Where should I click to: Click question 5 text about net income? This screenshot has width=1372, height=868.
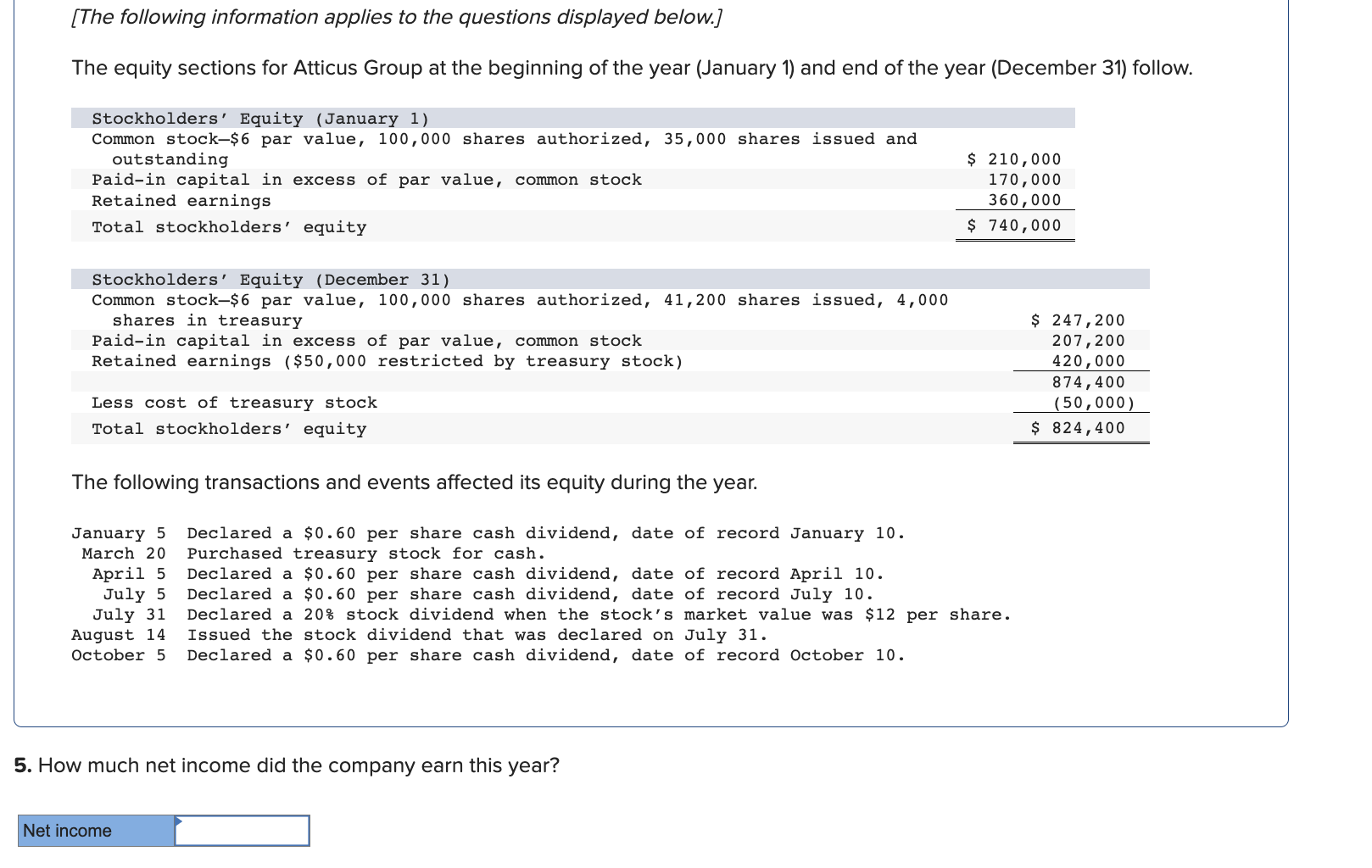click(285, 765)
